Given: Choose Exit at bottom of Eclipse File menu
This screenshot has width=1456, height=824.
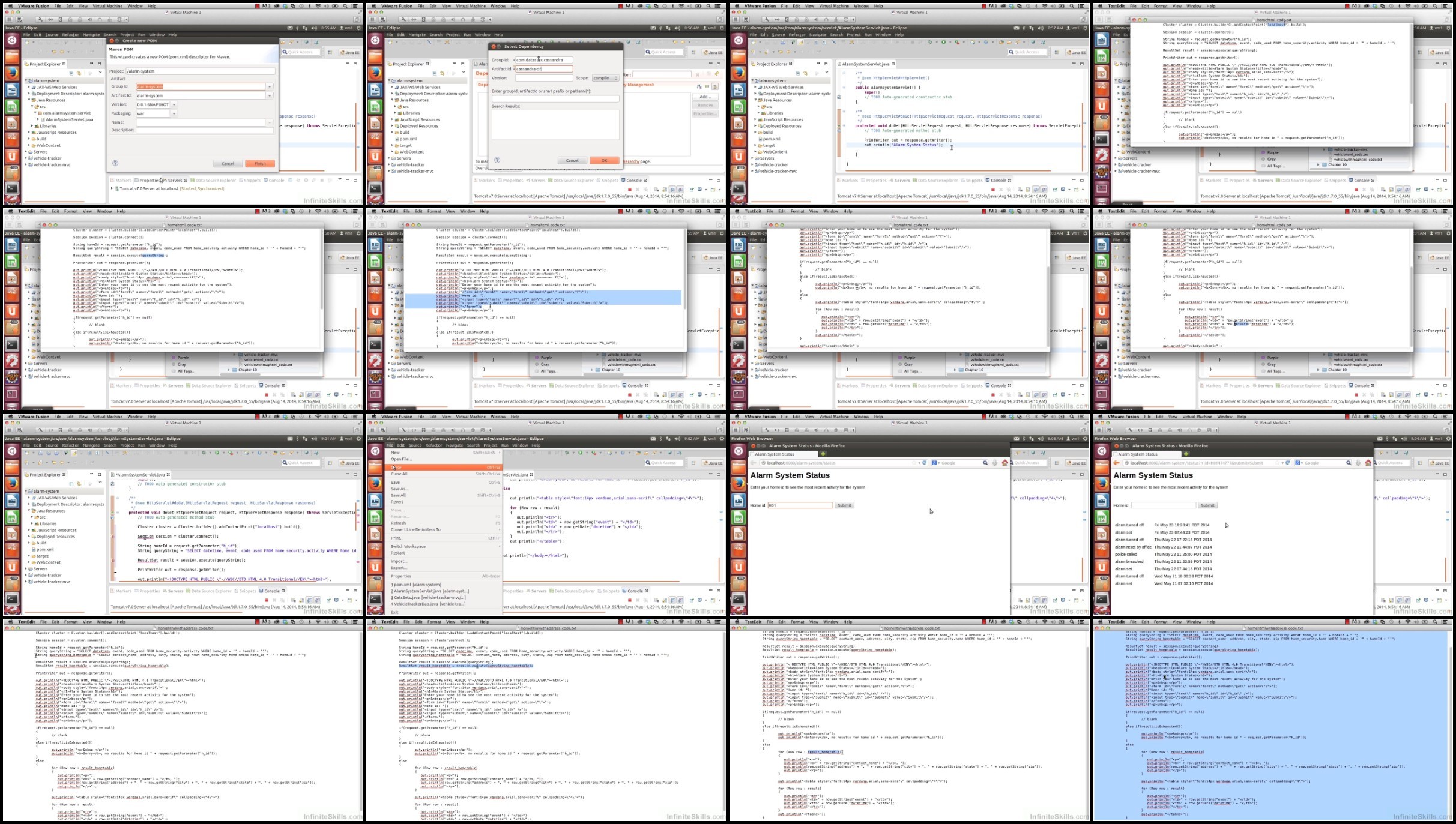Looking at the screenshot, I should [443, 612].
